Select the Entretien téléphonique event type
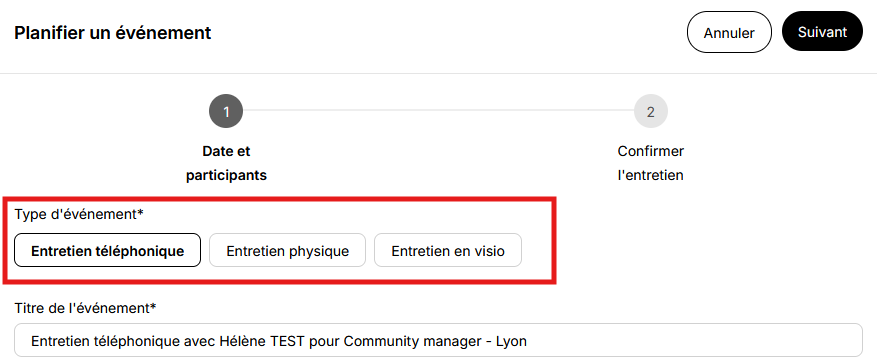Image resolution: width=877 pixels, height=363 pixels. (x=107, y=251)
